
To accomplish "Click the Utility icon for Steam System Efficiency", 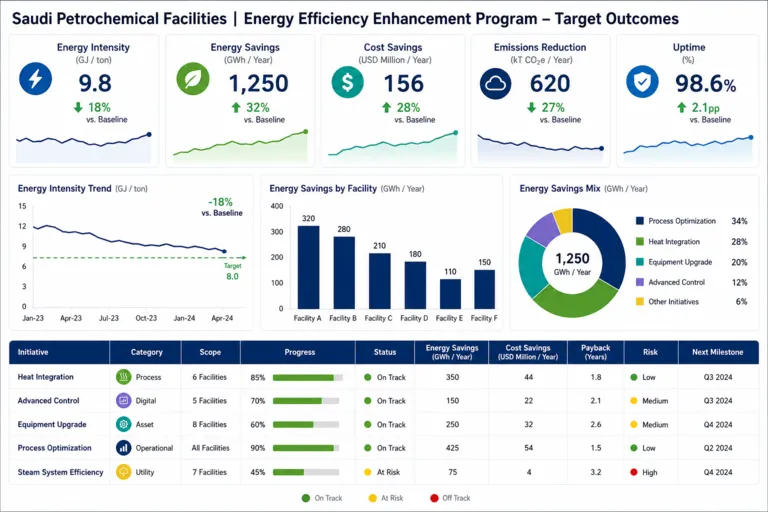I will (123, 472).
